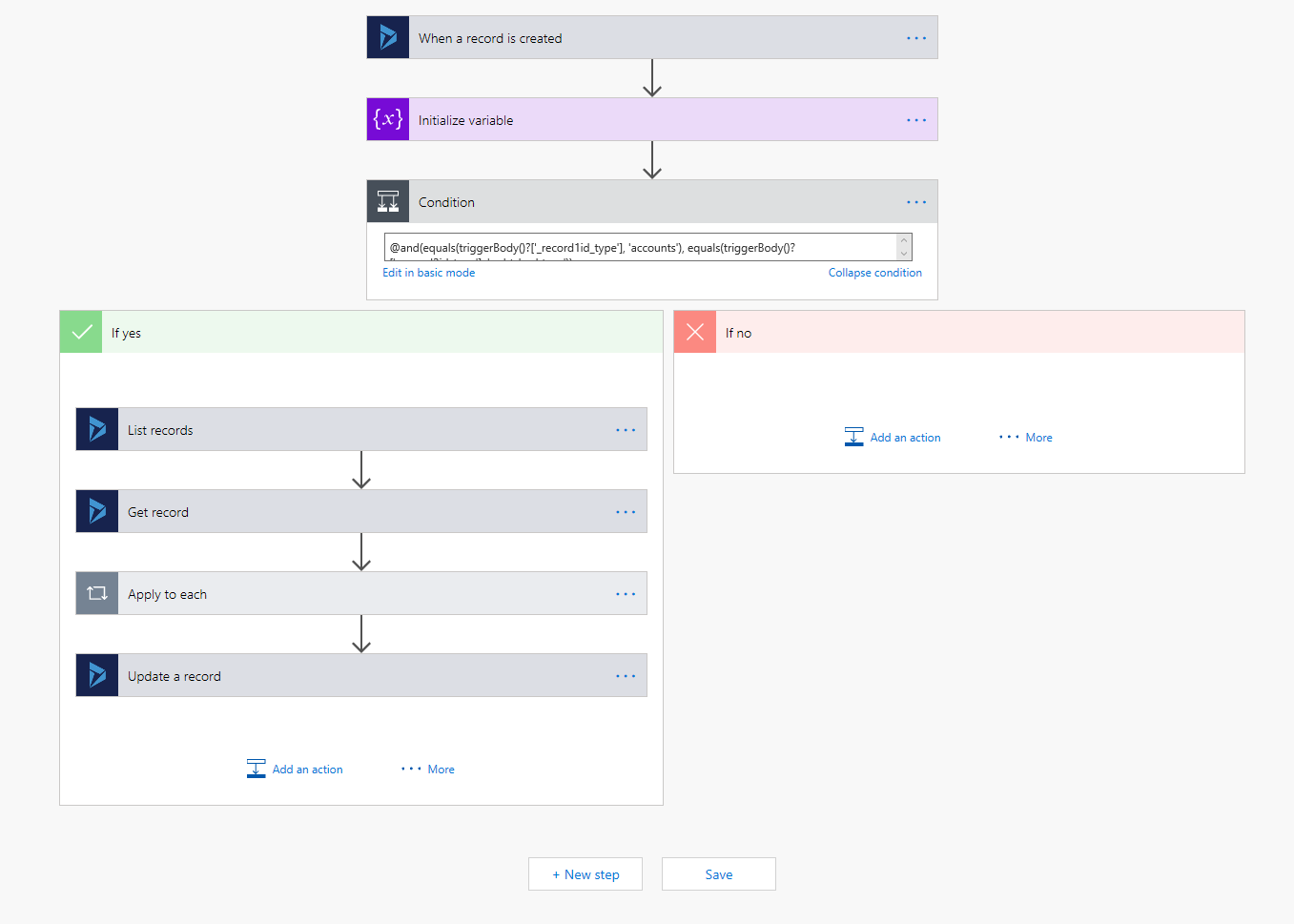Click the add-action icon in the 'If no' branch
The height and width of the screenshot is (924, 1294).
853,436
